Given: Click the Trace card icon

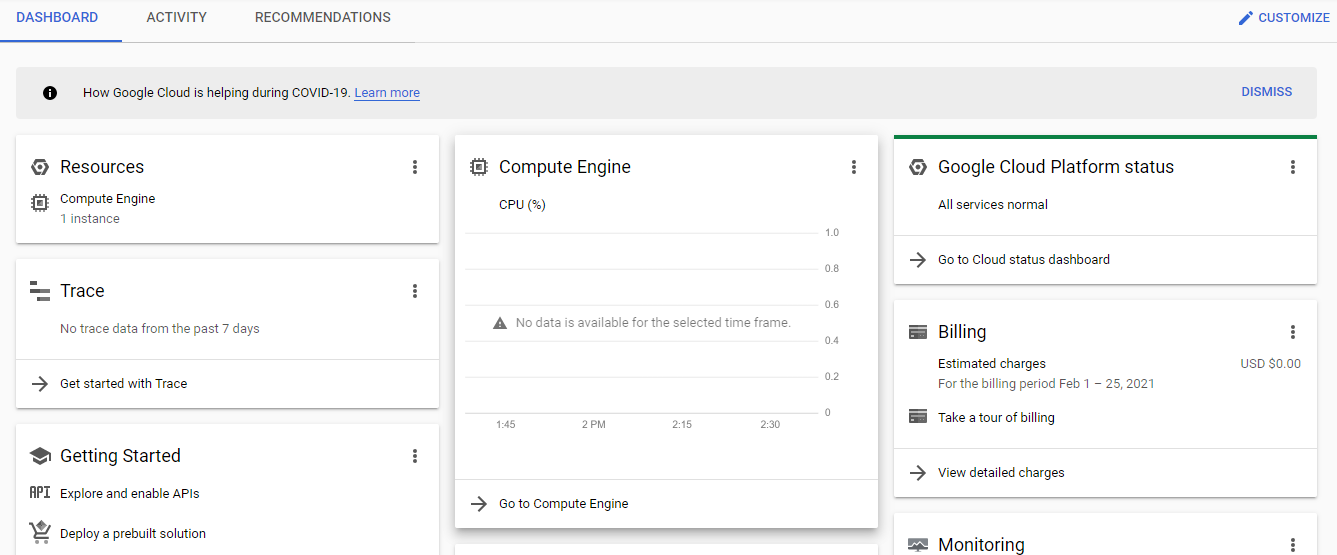Looking at the screenshot, I should point(40,291).
